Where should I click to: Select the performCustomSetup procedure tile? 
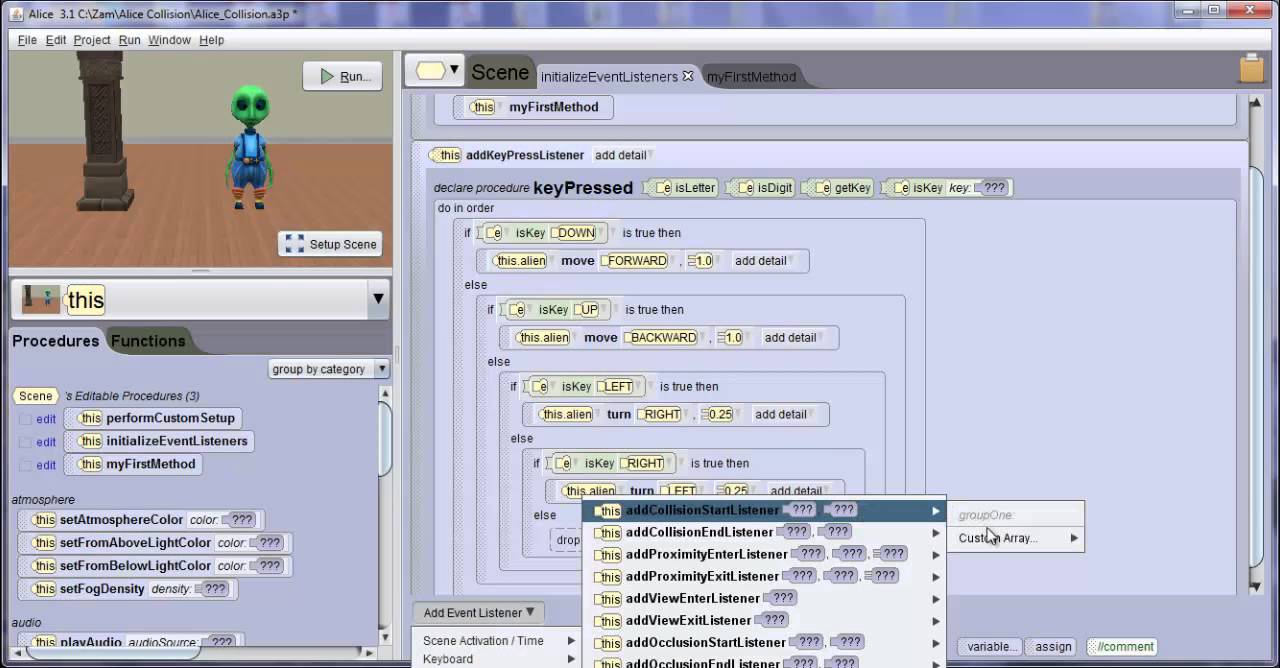(153, 418)
